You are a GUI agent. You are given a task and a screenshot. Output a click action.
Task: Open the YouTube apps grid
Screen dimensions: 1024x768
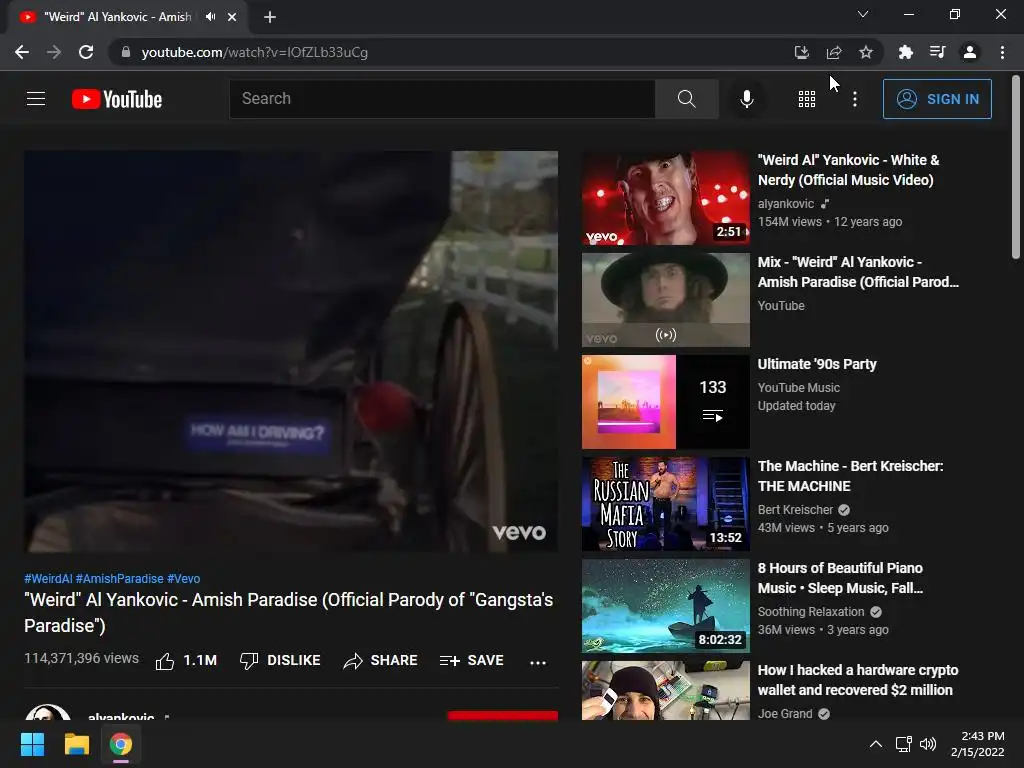(x=807, y=99)
